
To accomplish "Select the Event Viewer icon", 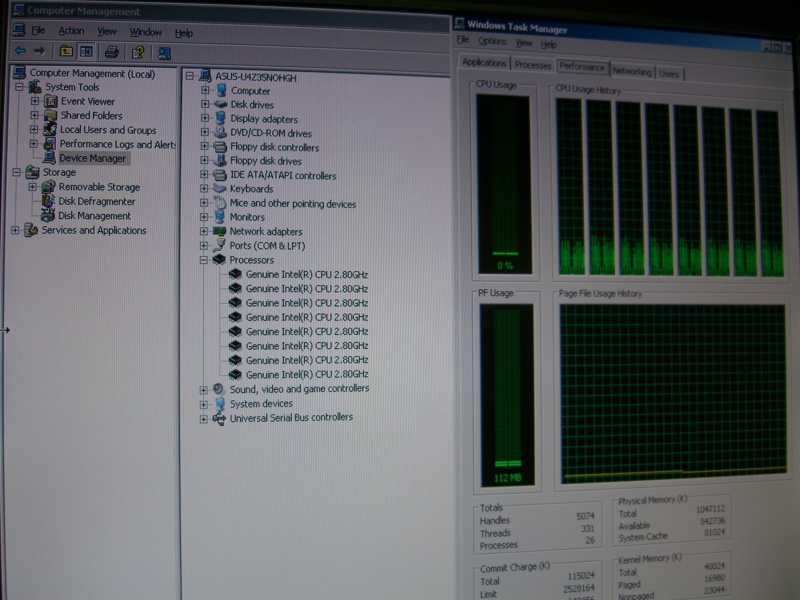I will 51,101.
